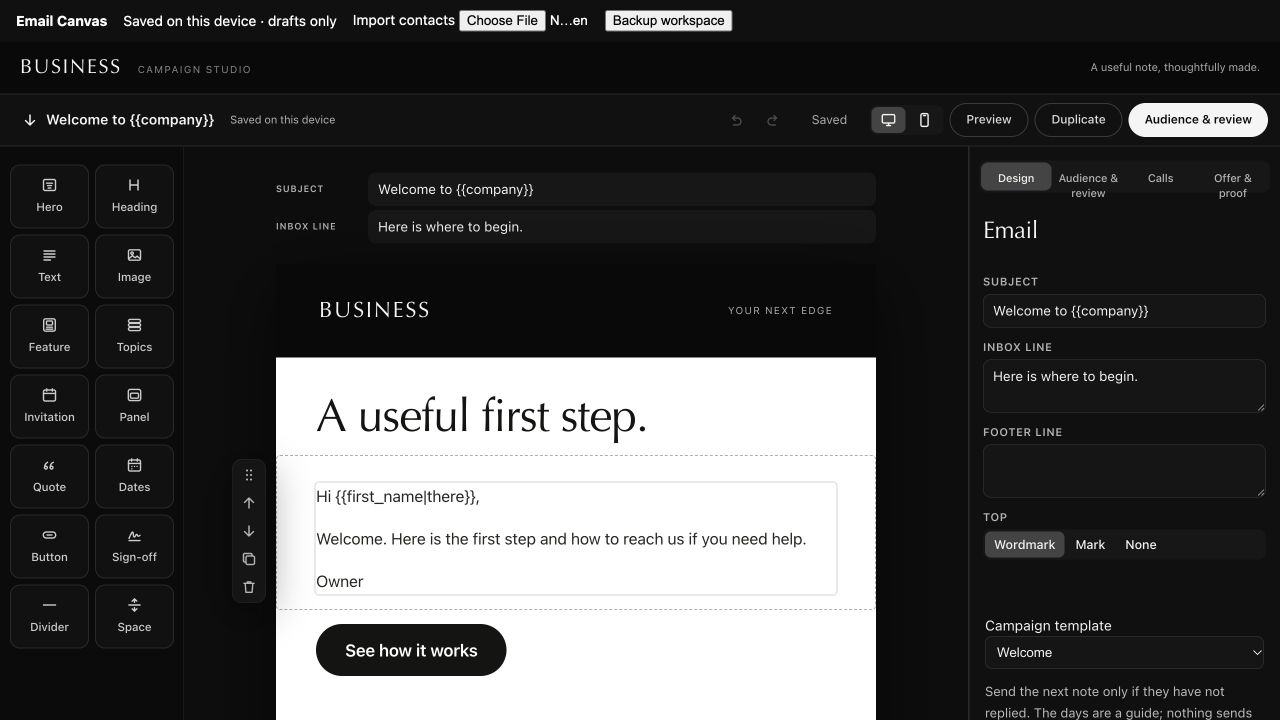Add a Divider block
Screen dimensions: 1280x720
pyautogui.click(x=49, y=616)
